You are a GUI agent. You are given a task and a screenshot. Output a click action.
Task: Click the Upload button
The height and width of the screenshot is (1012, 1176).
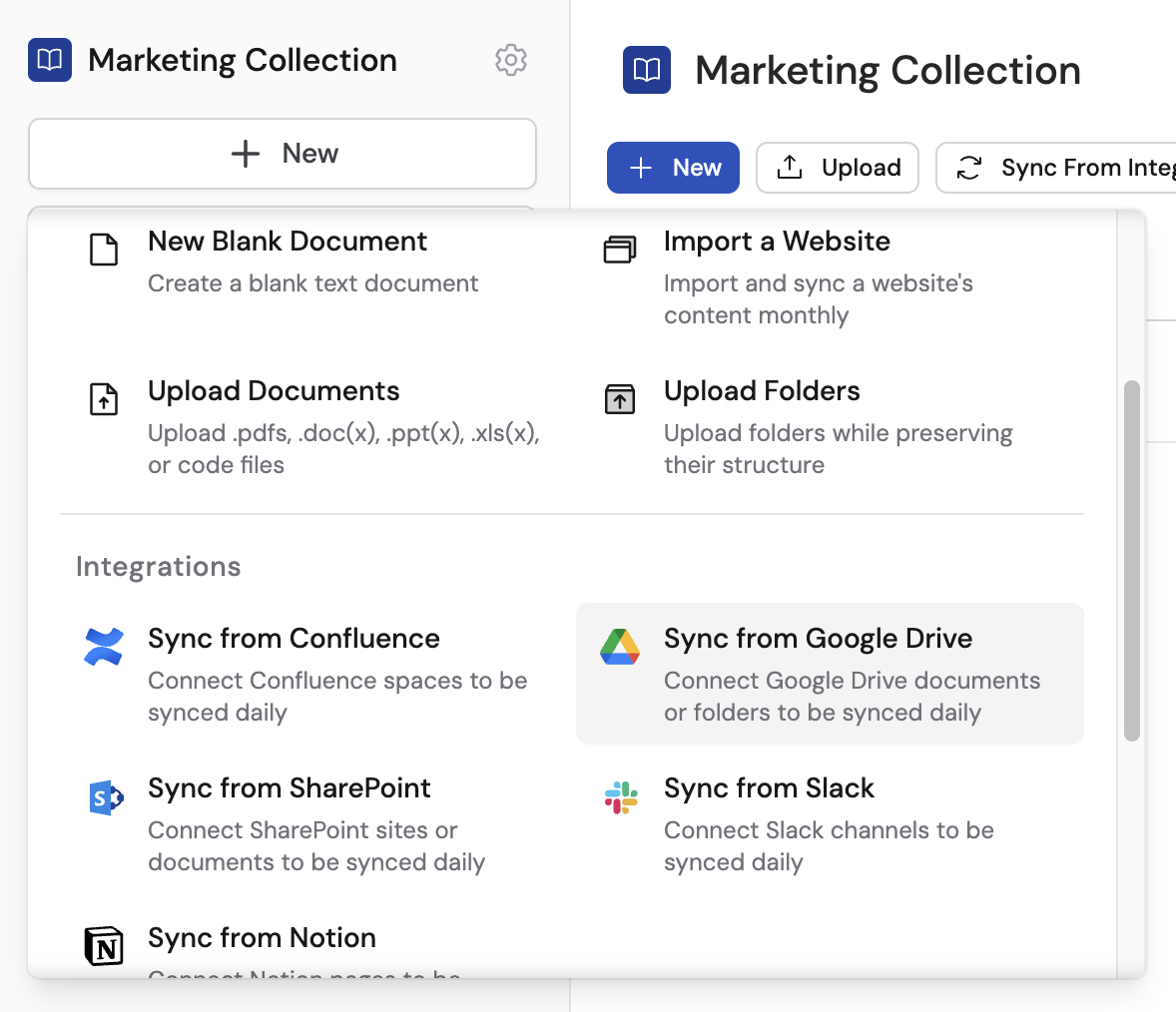click(838, 168)
